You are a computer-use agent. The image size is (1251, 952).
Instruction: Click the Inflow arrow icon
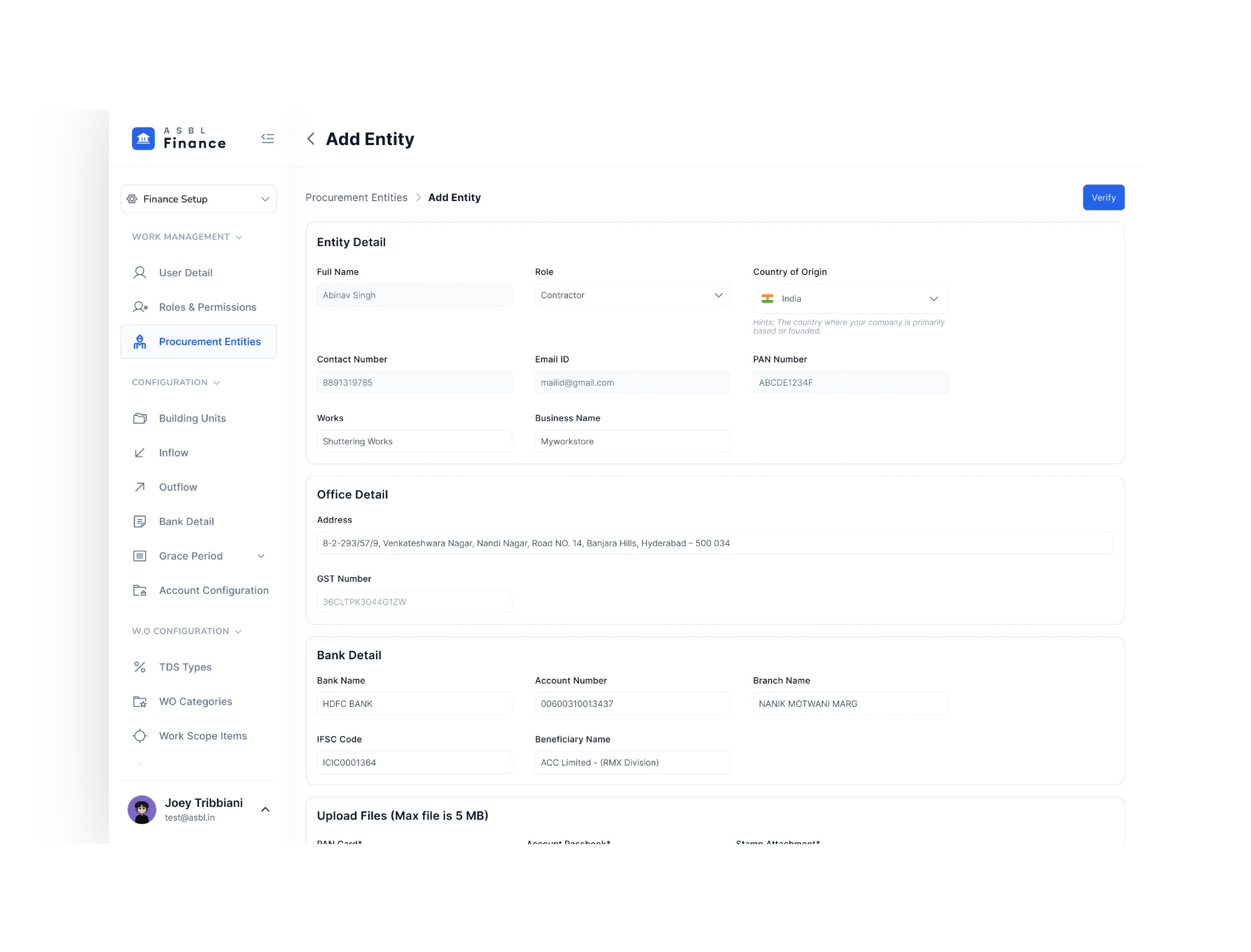139,453
